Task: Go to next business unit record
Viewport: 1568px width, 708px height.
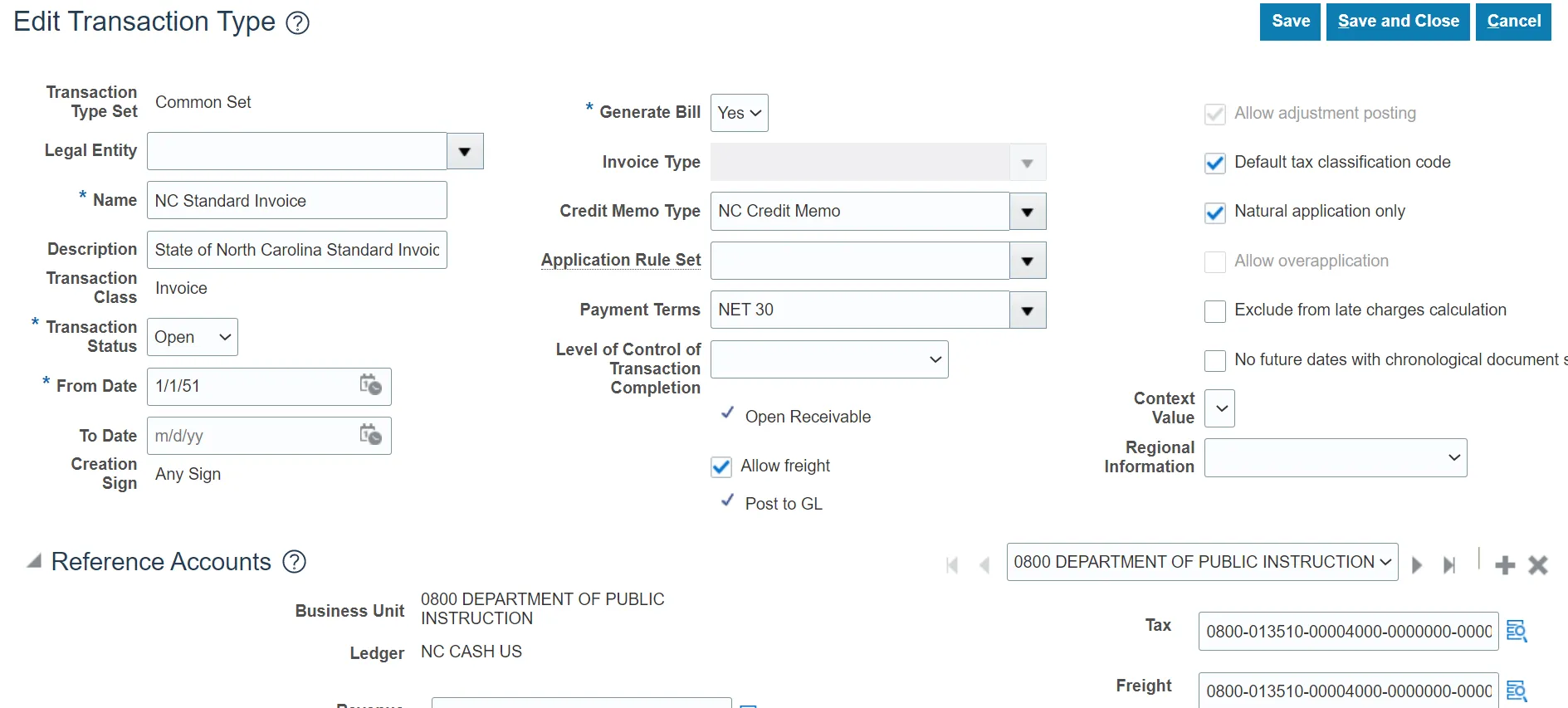Action: [1417, 565]
